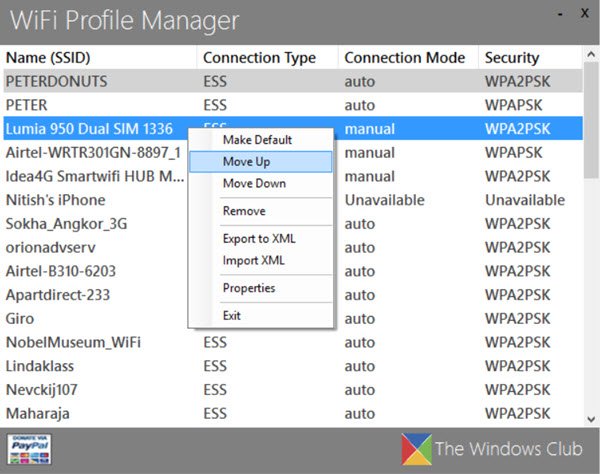Sort by Connection Mode column header
This screenshot has width=600, height=474.
coord(404,58)
